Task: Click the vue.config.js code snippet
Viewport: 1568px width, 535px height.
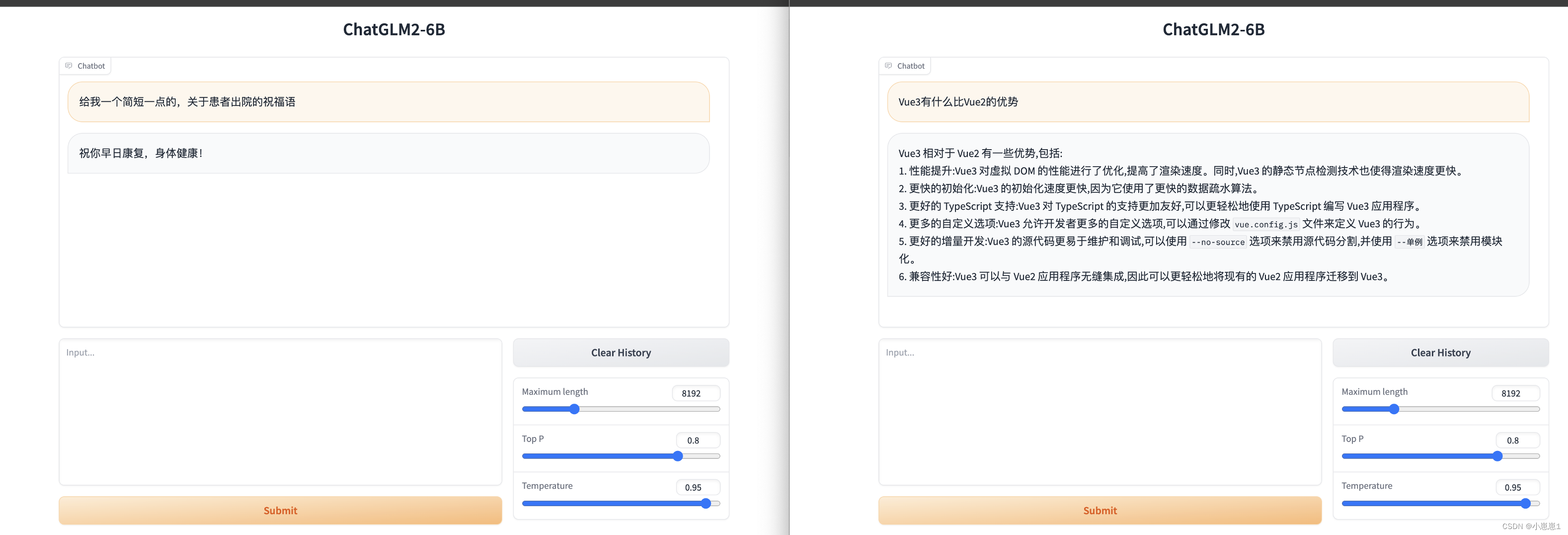Action: 1265,224
